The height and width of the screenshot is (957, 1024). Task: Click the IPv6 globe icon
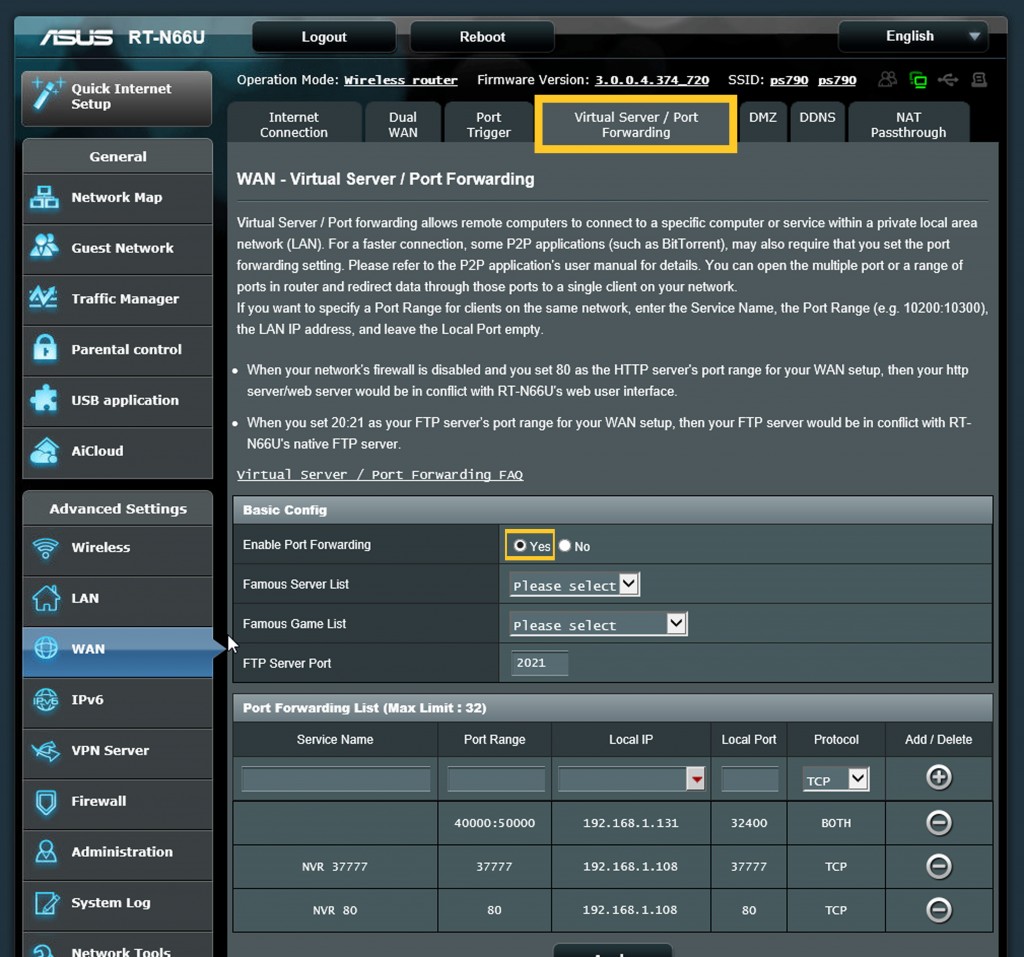tap(46, 700)
